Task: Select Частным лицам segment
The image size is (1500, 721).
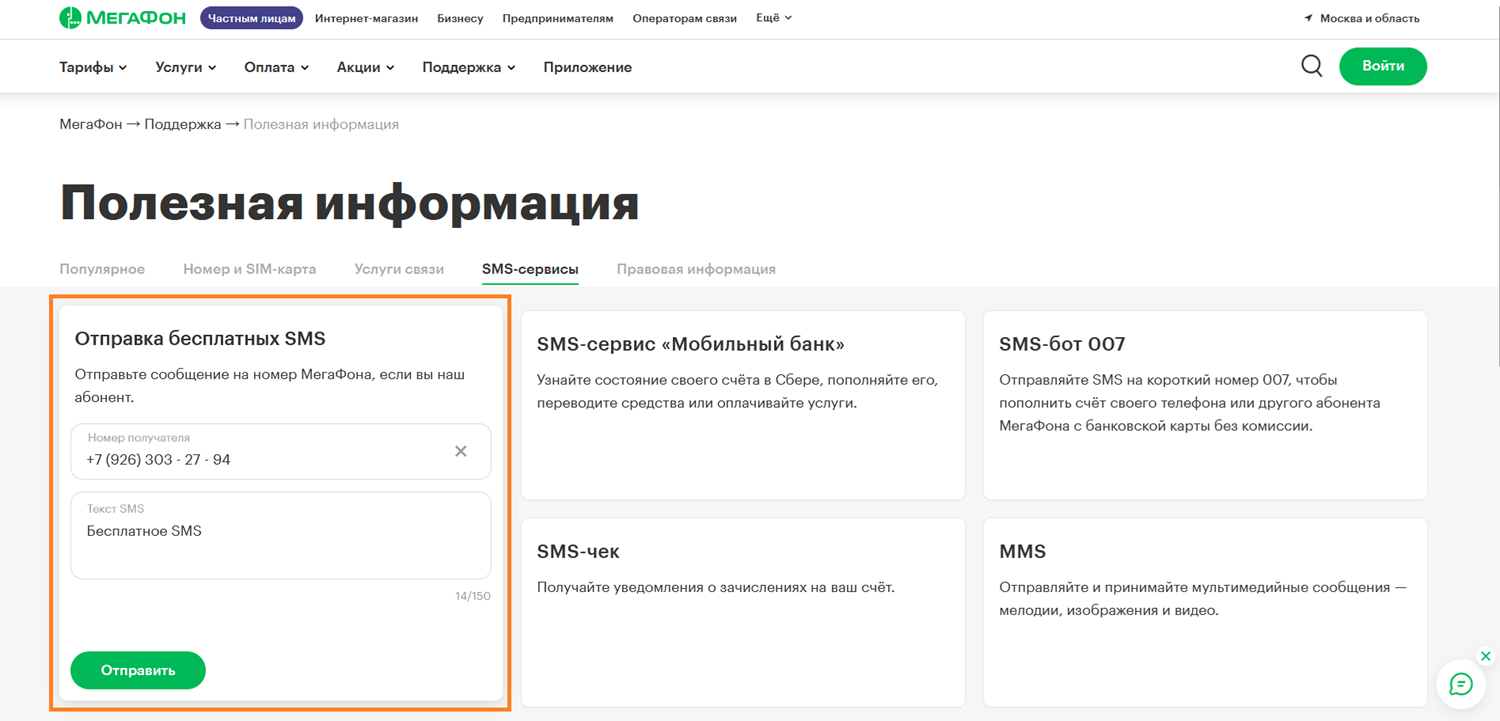Action: click(x=252, y=18)
